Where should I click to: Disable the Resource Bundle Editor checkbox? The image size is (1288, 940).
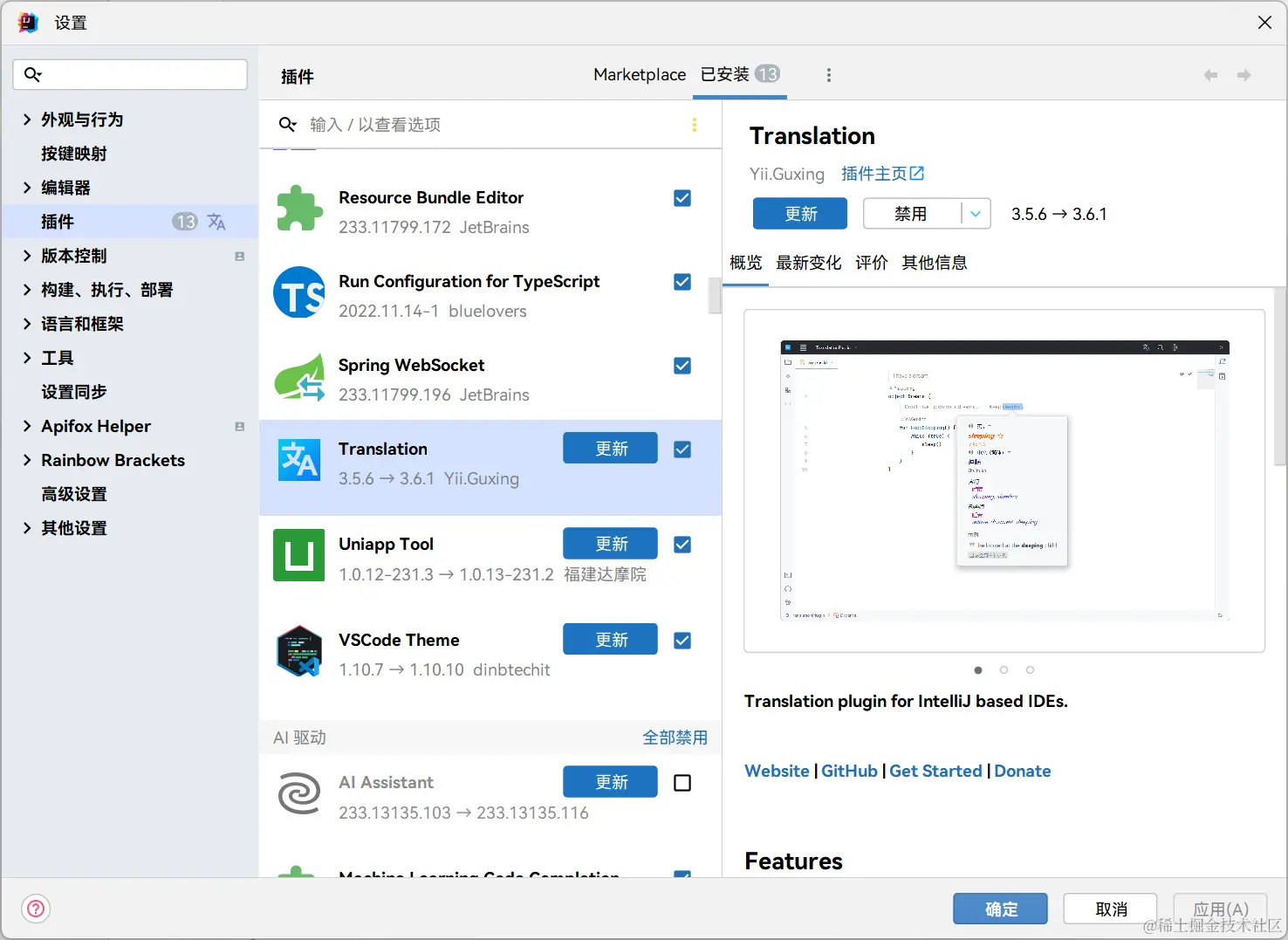(x=682, y=198)
